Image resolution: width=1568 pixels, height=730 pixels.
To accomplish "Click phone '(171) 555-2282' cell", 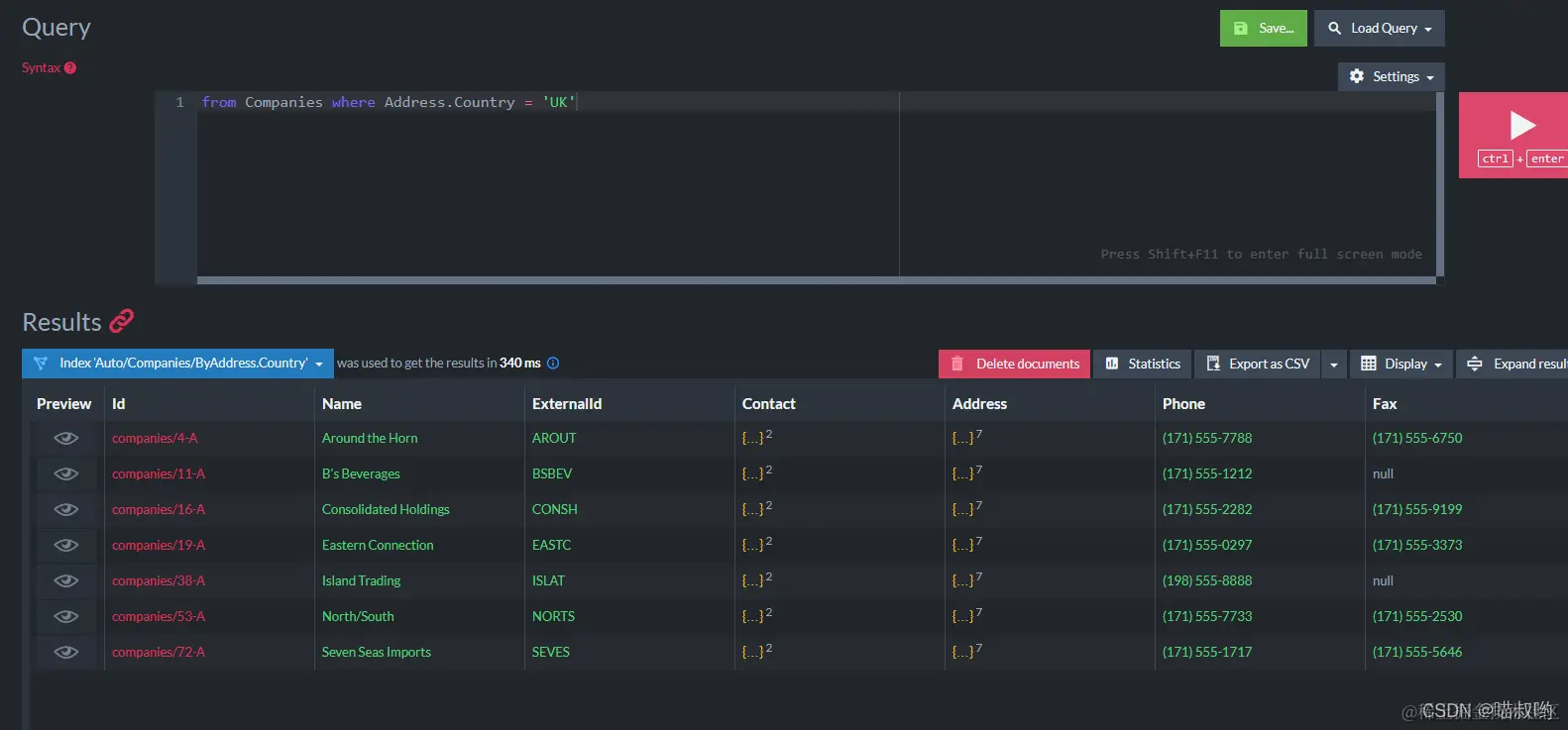I will pyautogui.click(x=1207, y=509).
